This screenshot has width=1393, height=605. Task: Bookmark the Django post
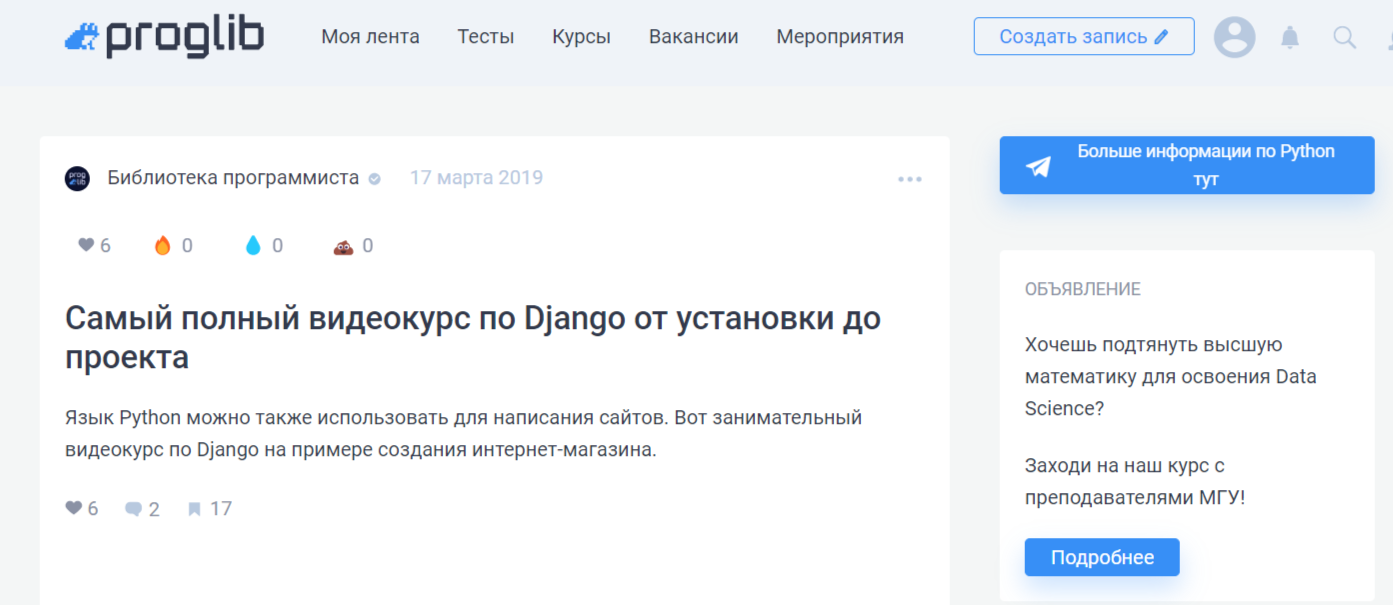pos(194,508)
